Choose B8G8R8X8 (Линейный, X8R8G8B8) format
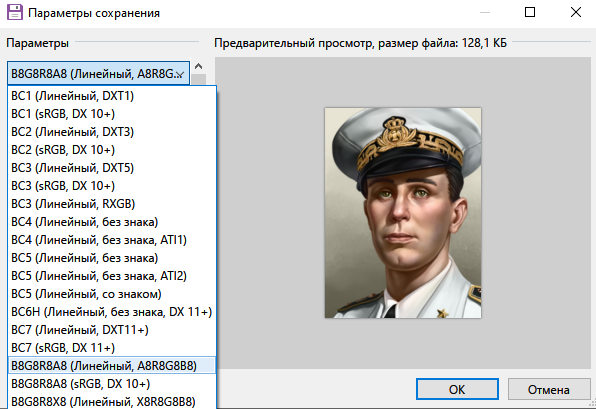 point(112,401)
